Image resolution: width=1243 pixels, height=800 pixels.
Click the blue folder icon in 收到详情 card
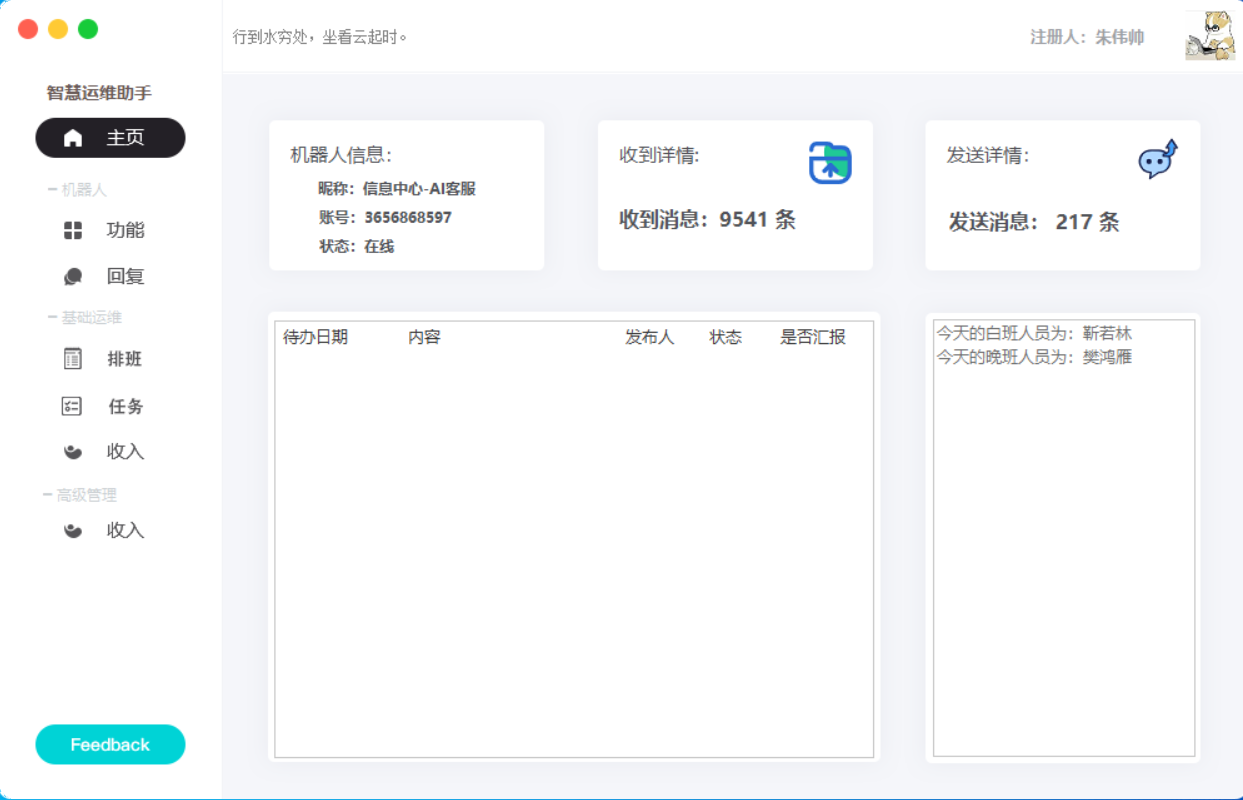click(830, 163)
